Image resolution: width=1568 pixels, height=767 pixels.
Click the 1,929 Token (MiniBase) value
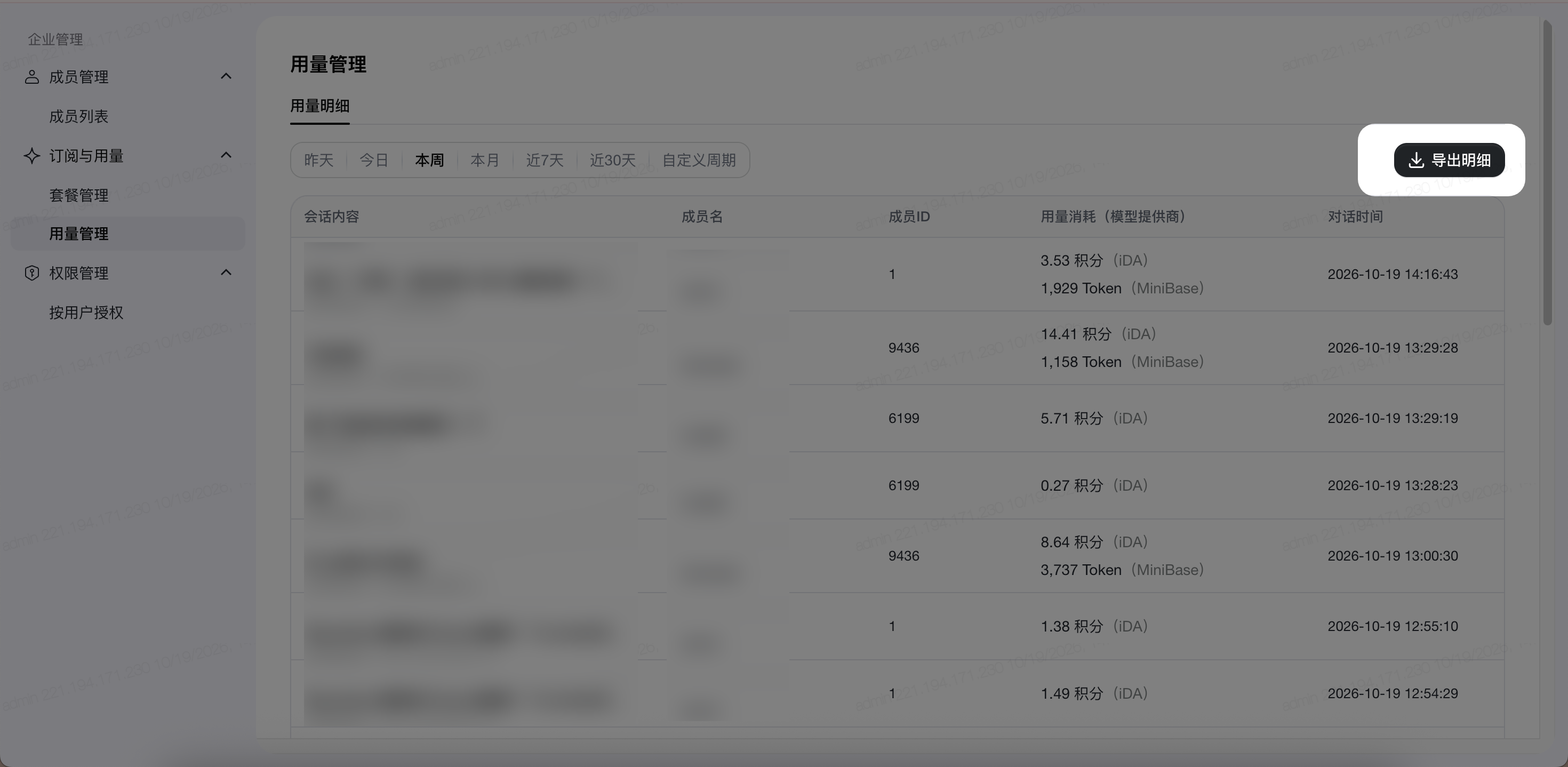[x=1123, y=289]
